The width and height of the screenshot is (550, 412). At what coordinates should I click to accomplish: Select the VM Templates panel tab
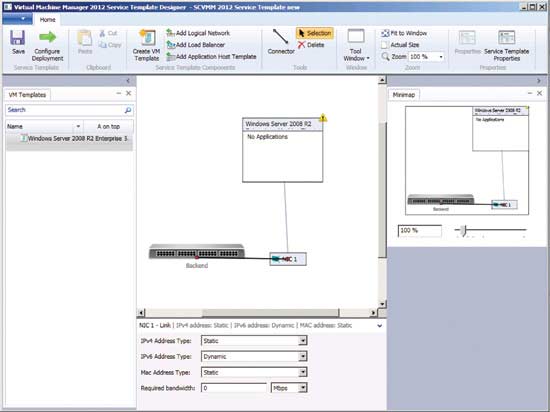pos(27,95)
